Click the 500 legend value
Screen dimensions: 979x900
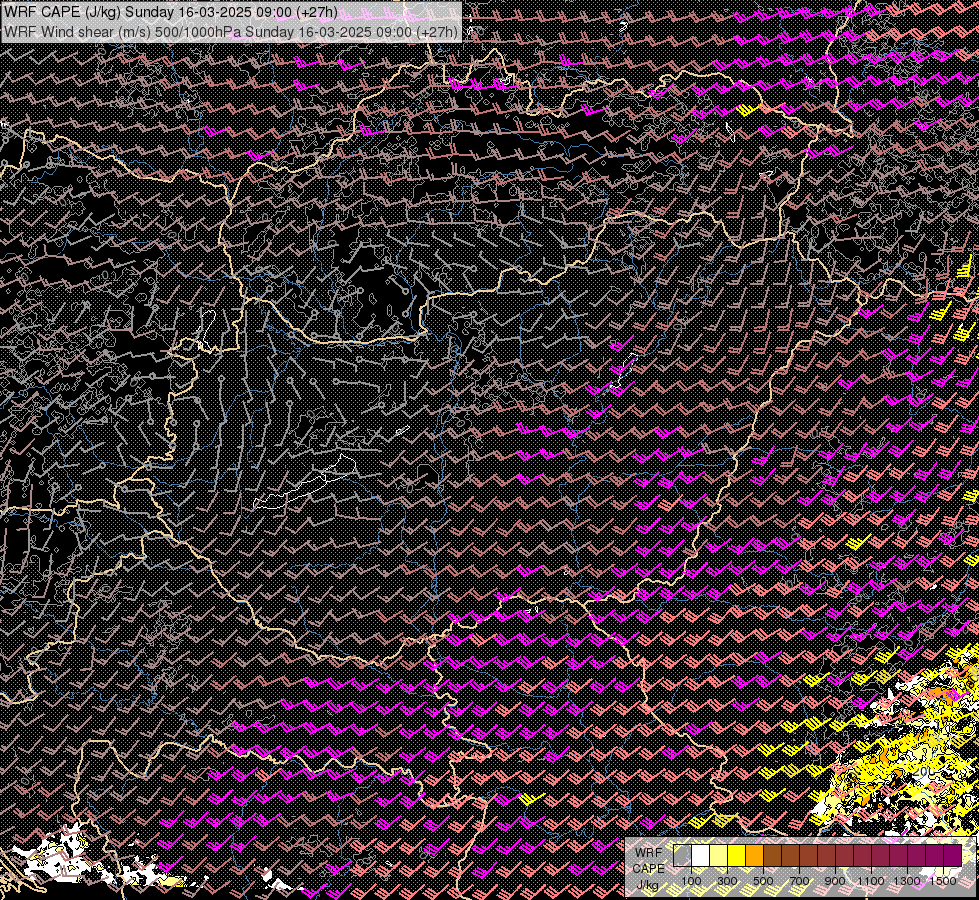click(x=763, y=881)
